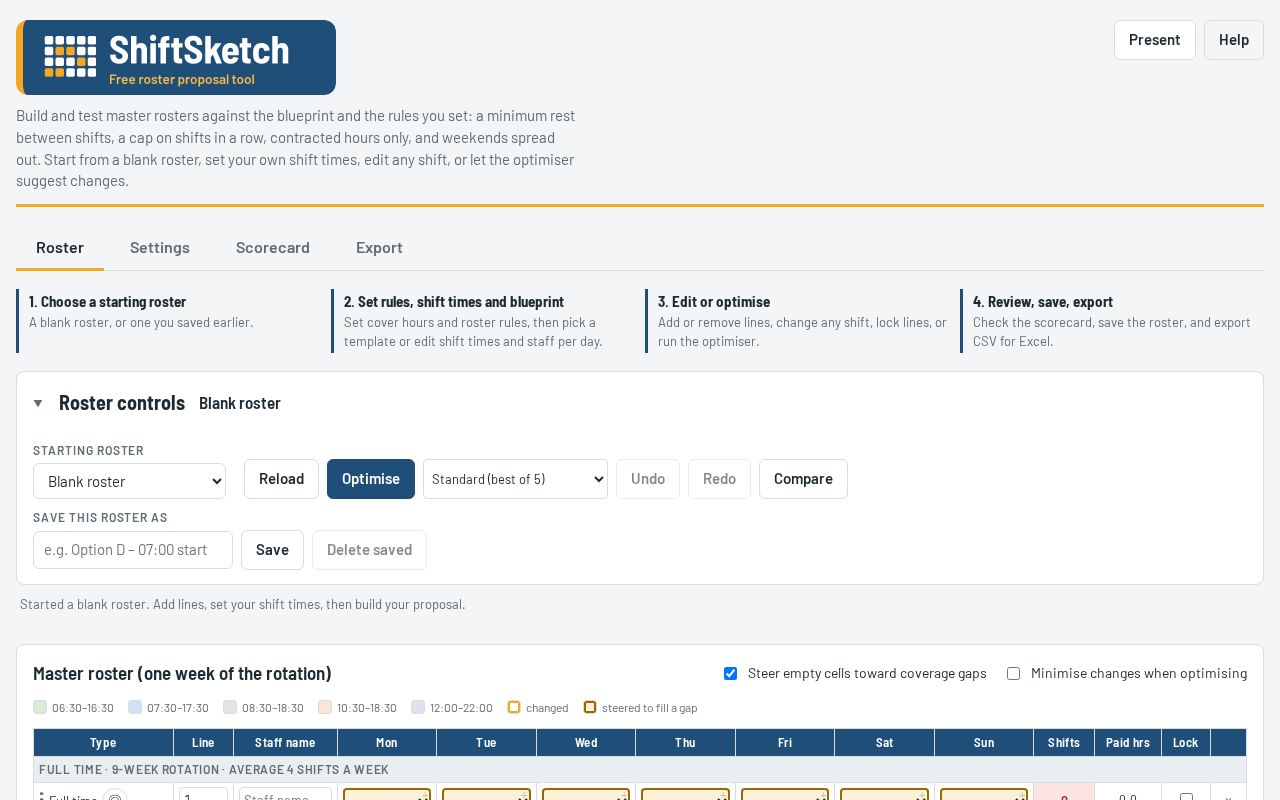
Task: Click the Staff name column header
Action: [x=285, y=743]
